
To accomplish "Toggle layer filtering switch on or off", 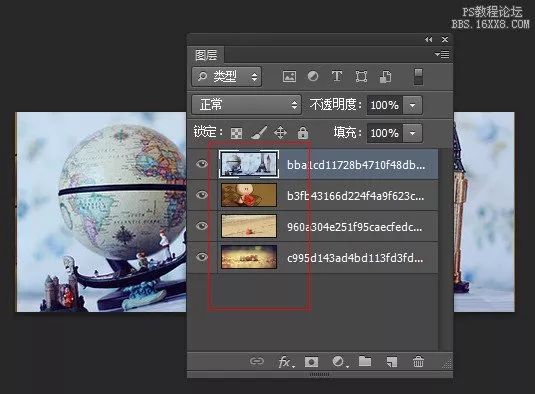I will click(x=418, y=76).
